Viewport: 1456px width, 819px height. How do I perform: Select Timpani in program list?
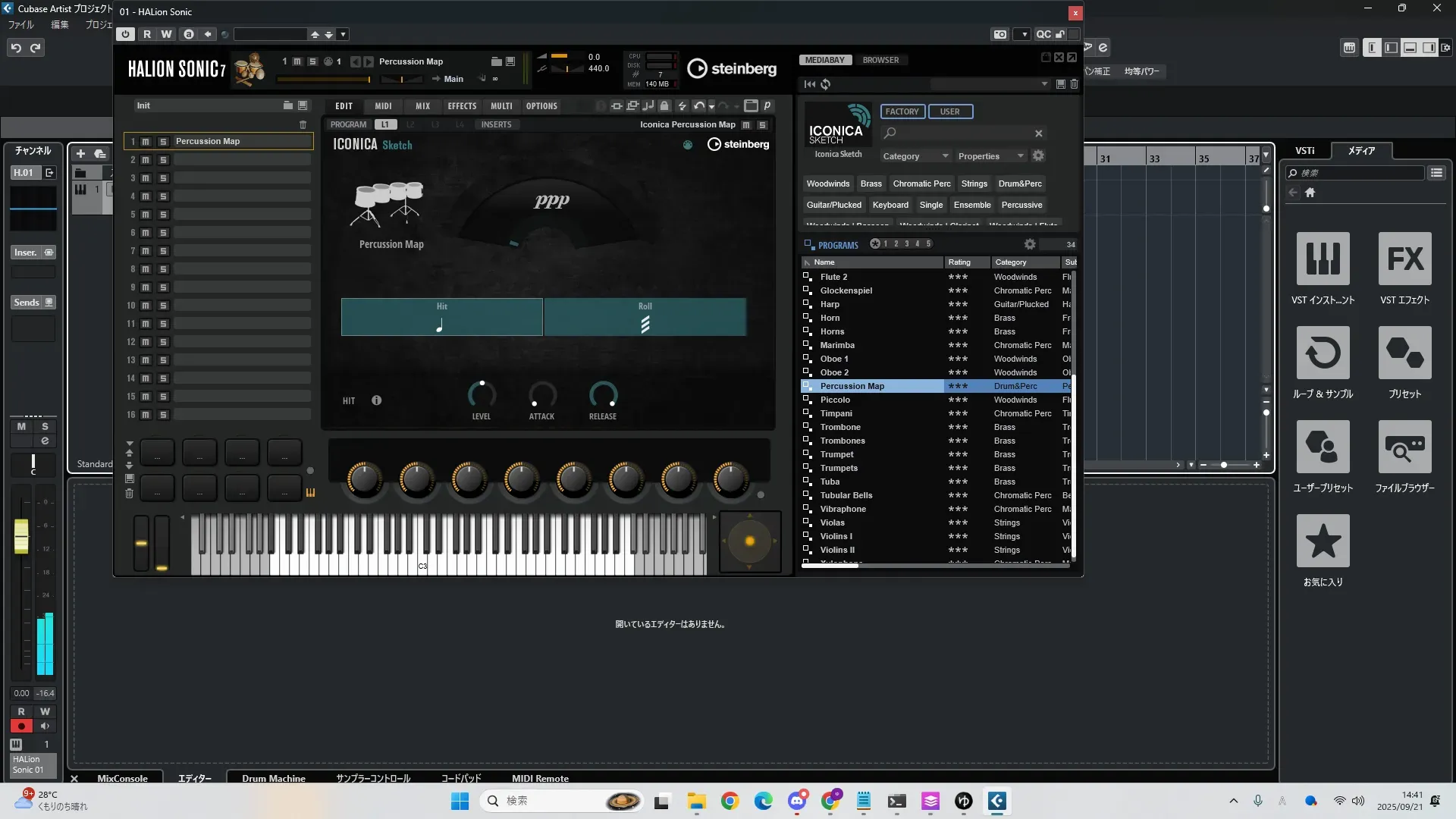click(x=836, y=413)
